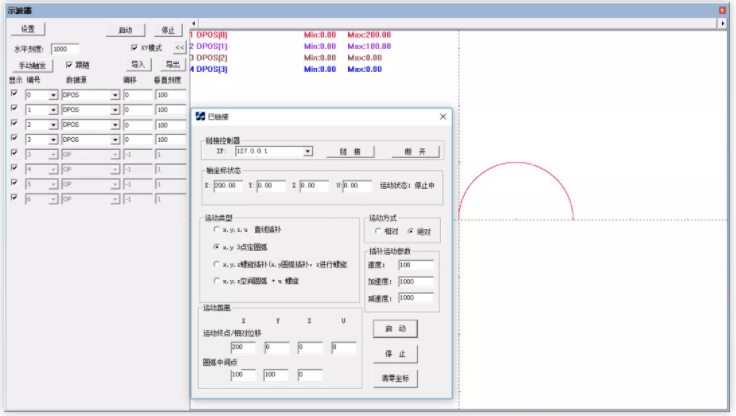Click the X axis coordinate field showing 200.00
This screenshot has width=736, height=416.
(x=228, y=185)
